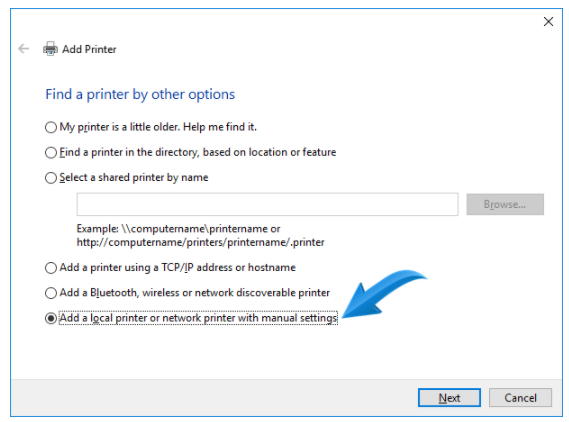This screenshot has height=422, width=569.
Task: Proceed with the Next button
Action: click(x=449, y=398)
